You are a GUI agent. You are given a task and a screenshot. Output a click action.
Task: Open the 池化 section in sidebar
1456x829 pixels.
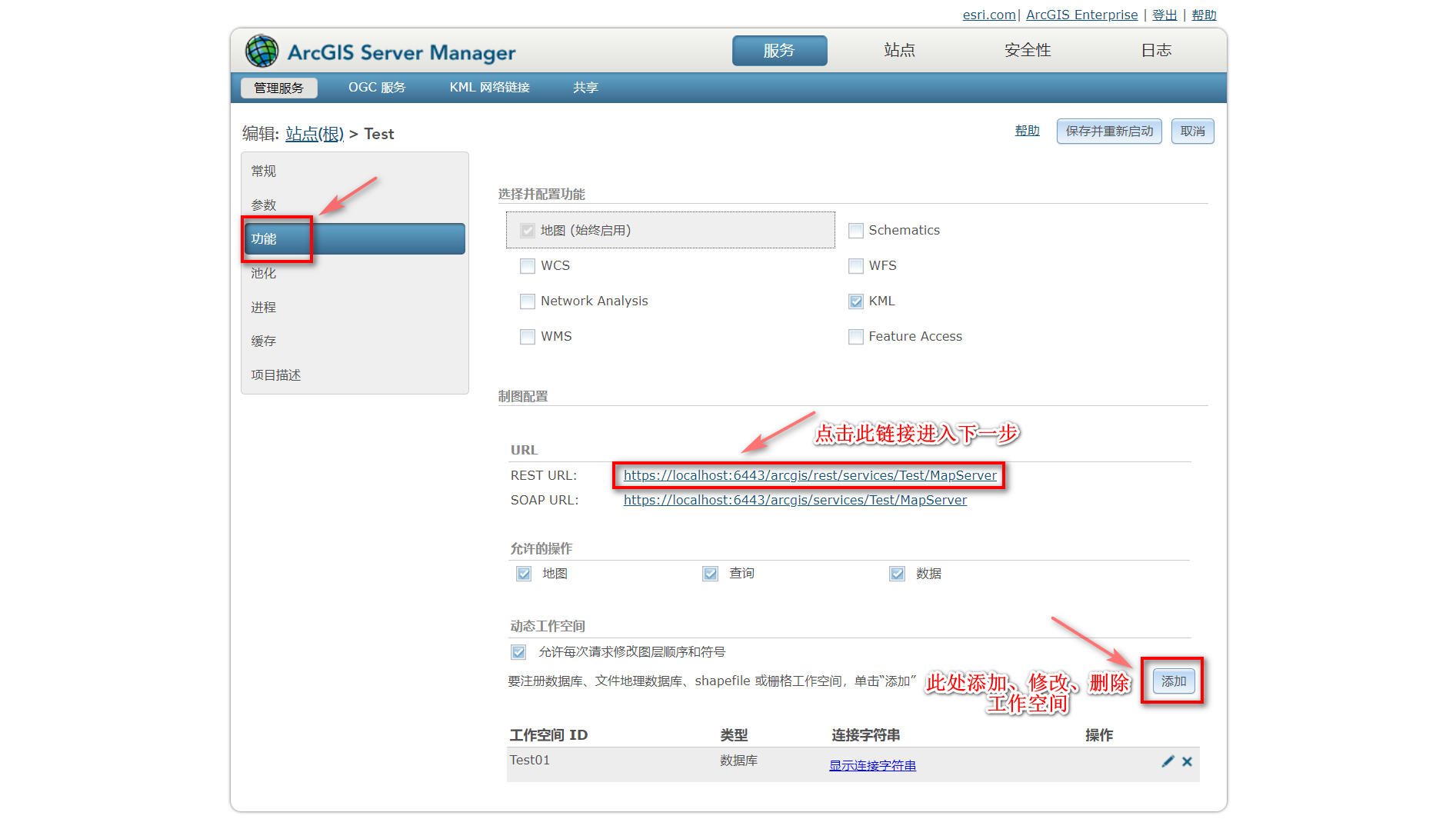click(354, 273)
